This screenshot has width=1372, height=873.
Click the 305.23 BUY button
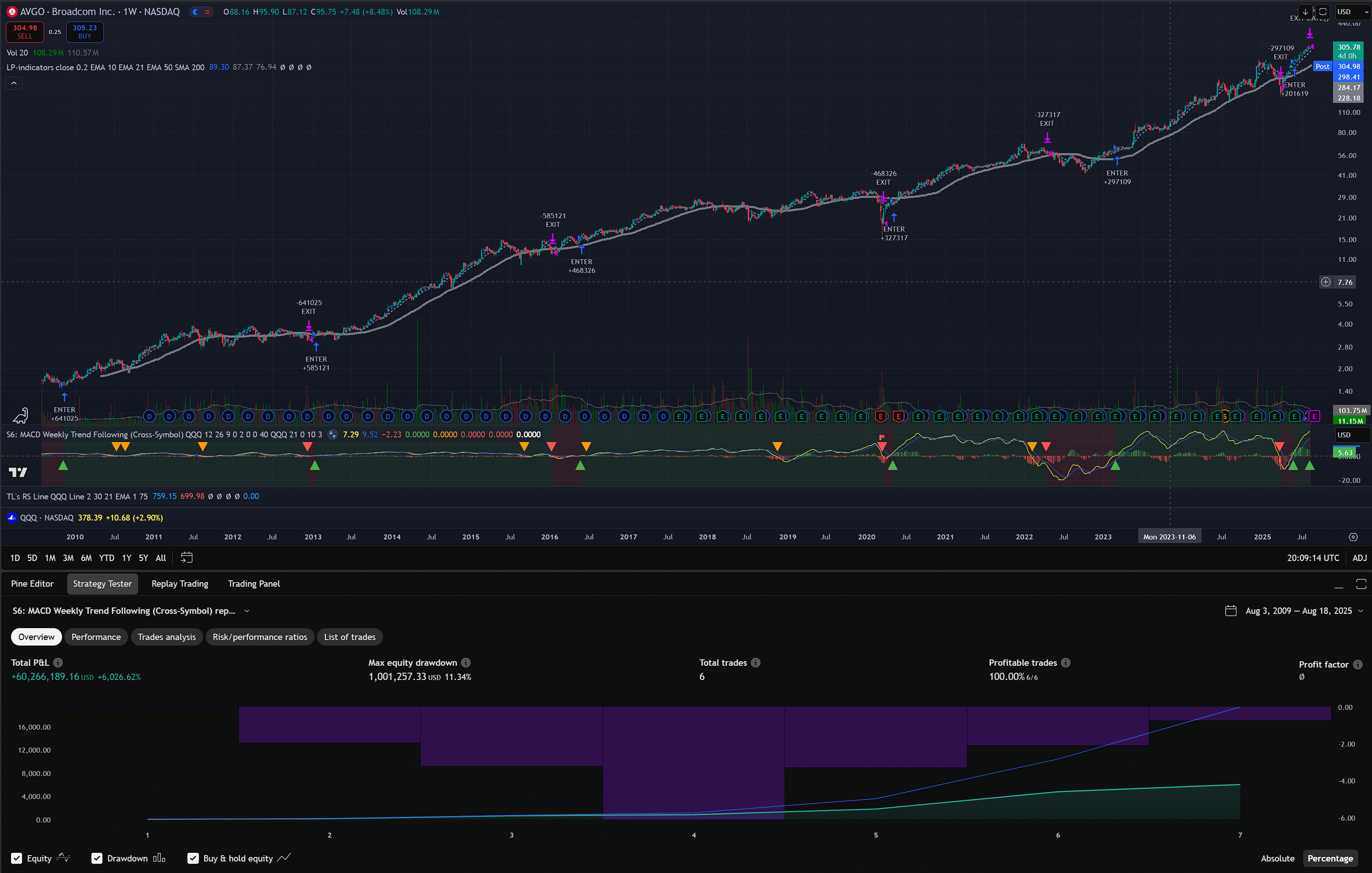pos(85,32)
